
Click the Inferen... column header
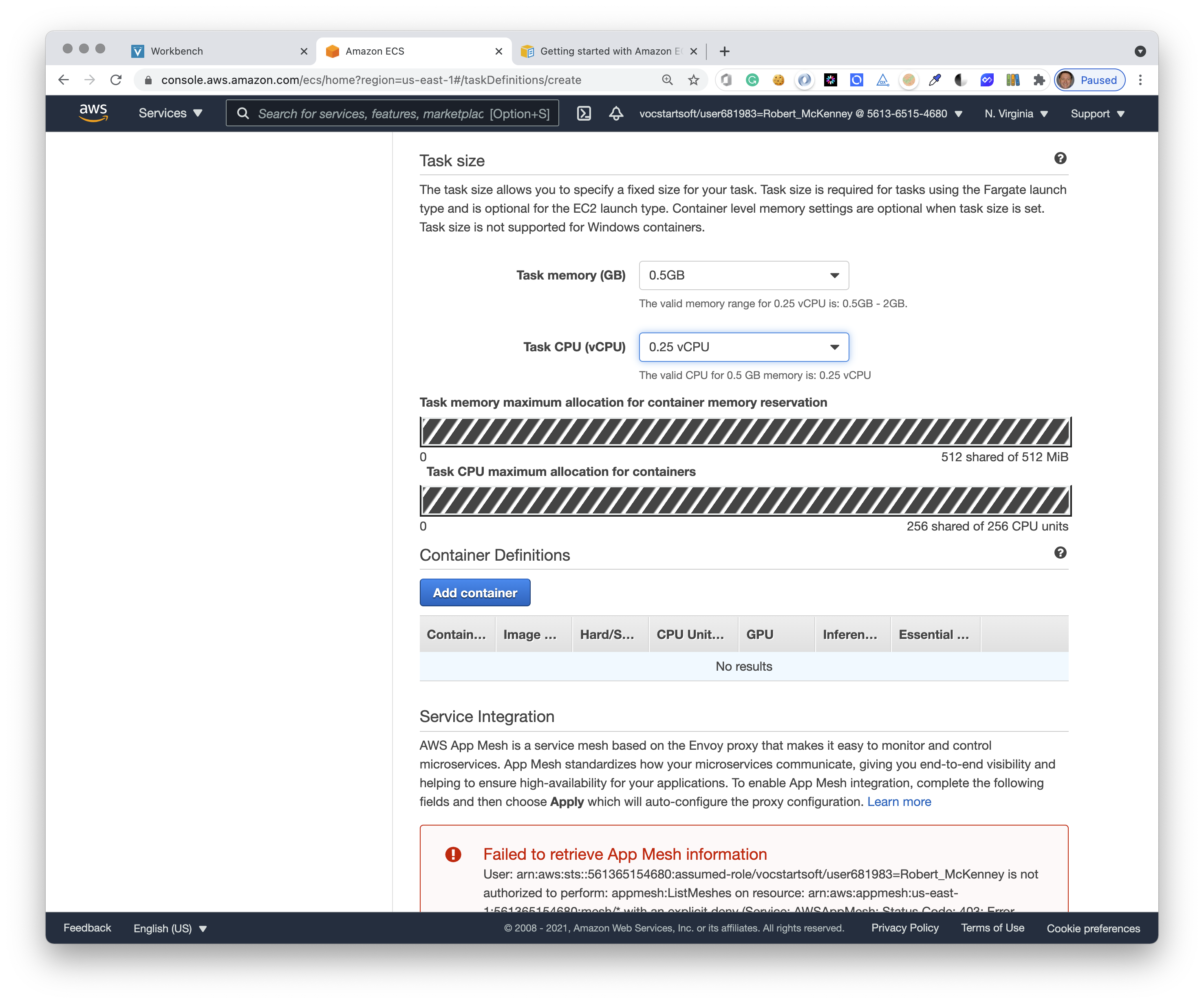(853, 634)
